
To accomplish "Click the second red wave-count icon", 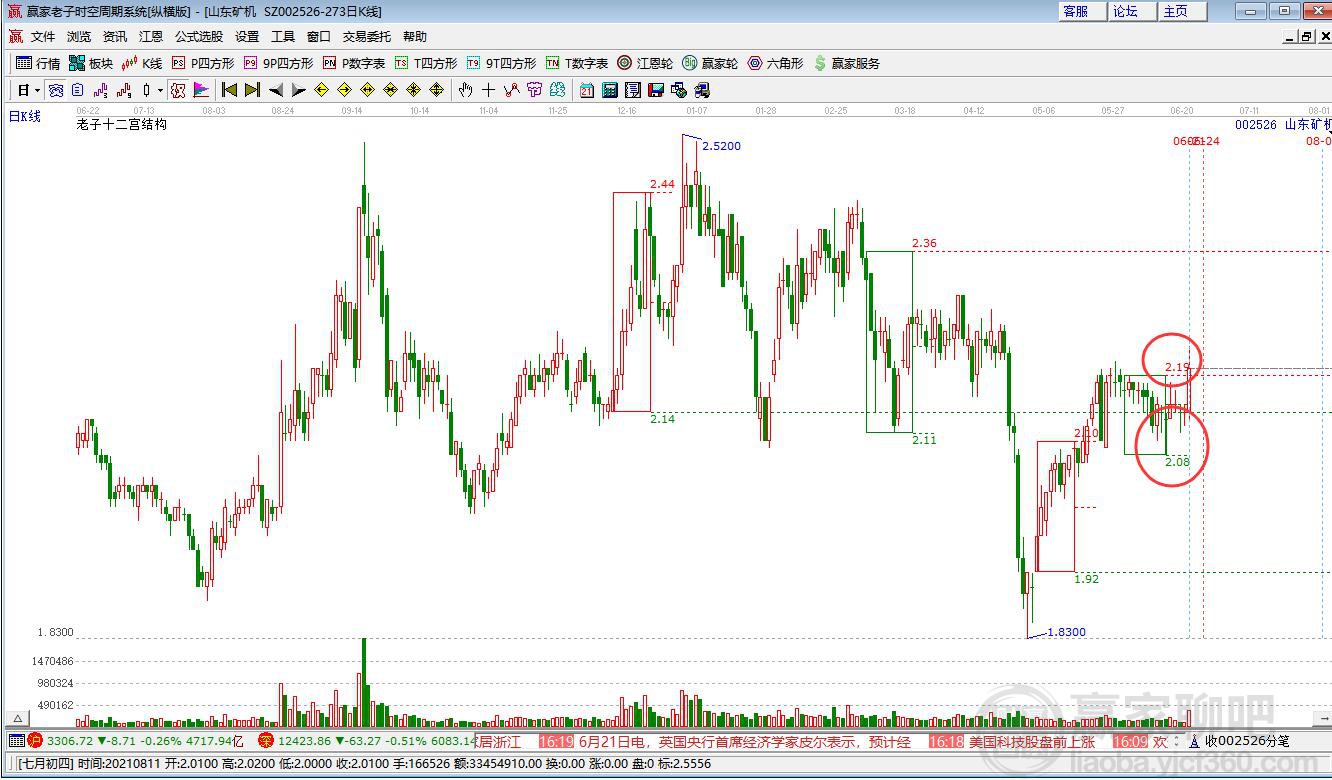I will tap(124, 90).
